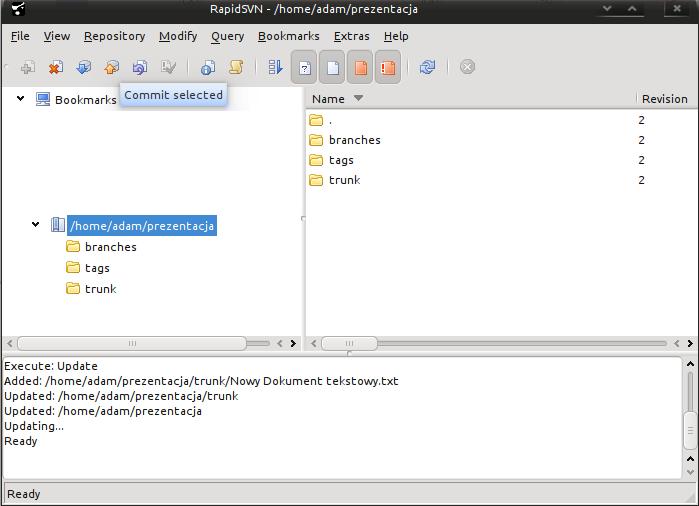Open the Extras menu
The width and height of the screenshot is (699, 506).
(352, 36)
